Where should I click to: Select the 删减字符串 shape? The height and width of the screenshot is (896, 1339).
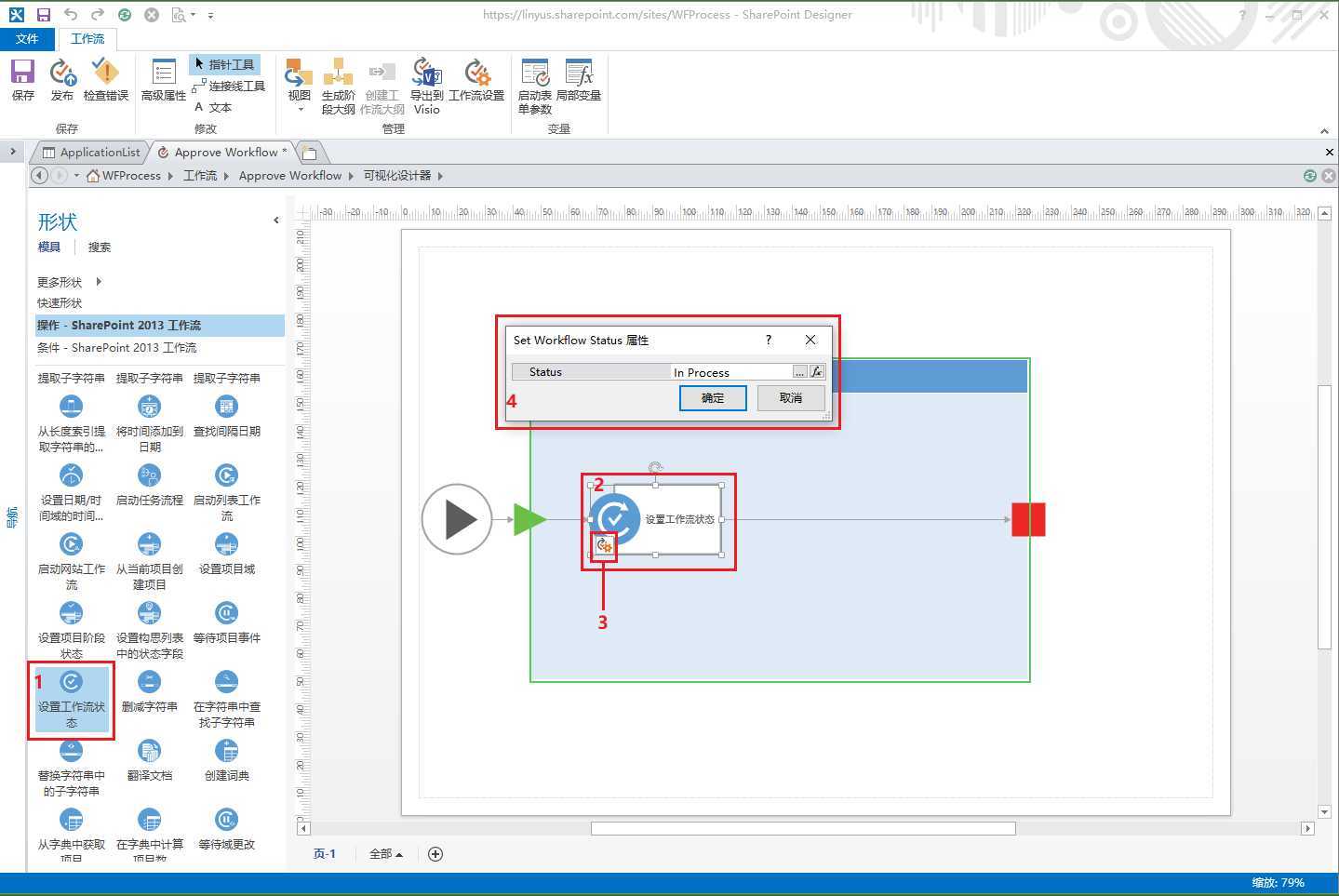tap(149, 691)
